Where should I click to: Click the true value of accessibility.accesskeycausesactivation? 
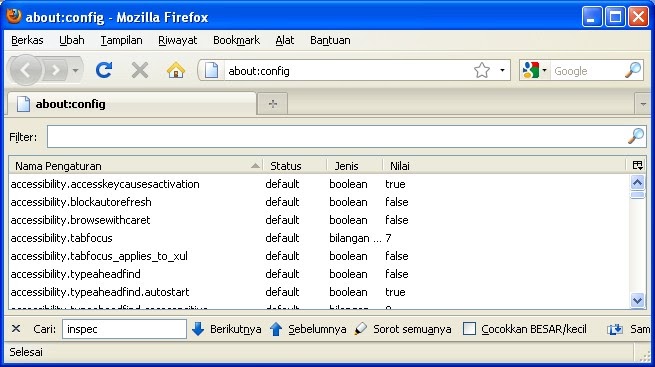point(395,184)
